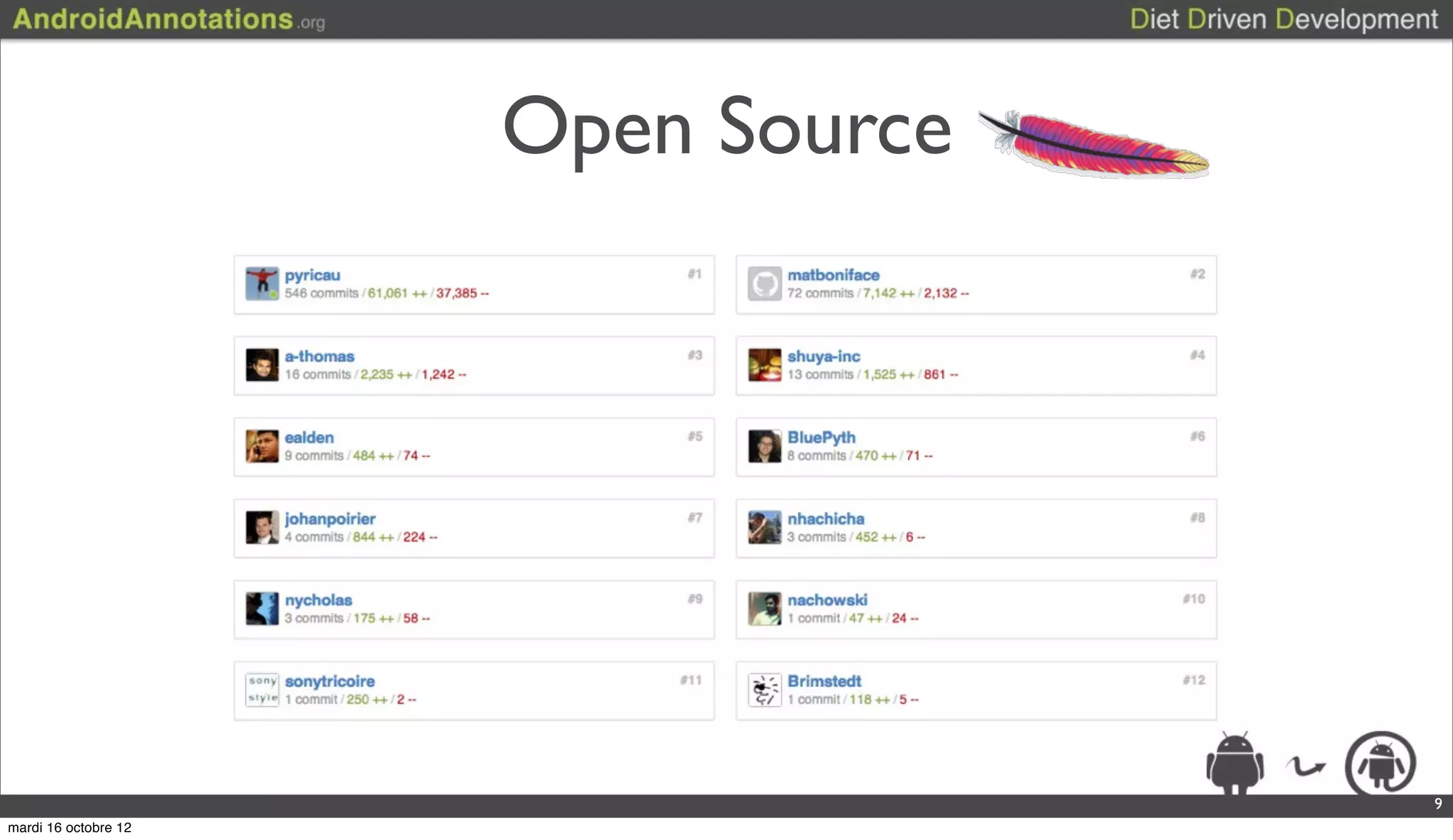
Task: Click shuya-inc's avatar picture
Action: click(x=764, y=365)
